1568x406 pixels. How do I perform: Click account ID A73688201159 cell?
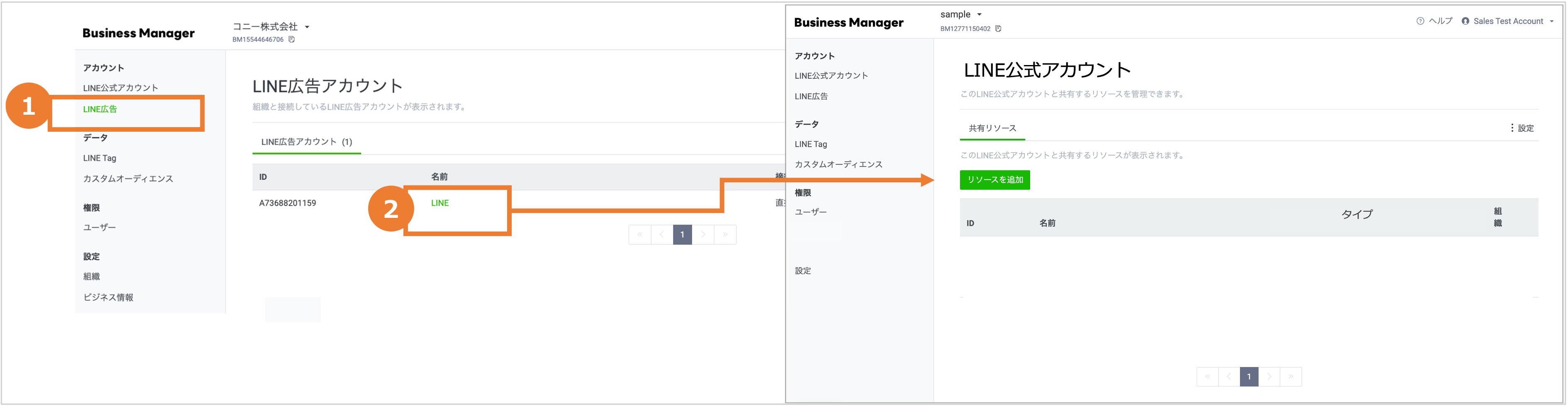tap(287, 203)
